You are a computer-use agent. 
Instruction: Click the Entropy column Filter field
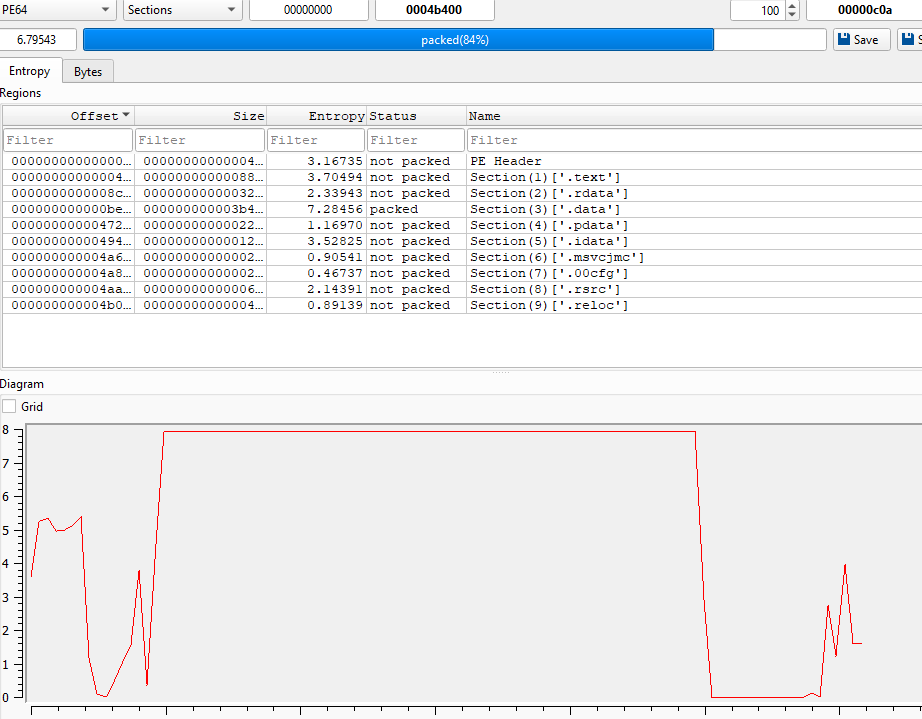[x=316, y=140]
